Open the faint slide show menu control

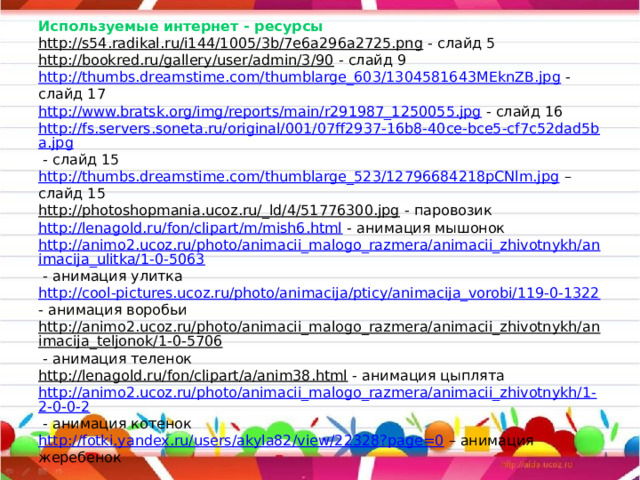tap(42, 471)
